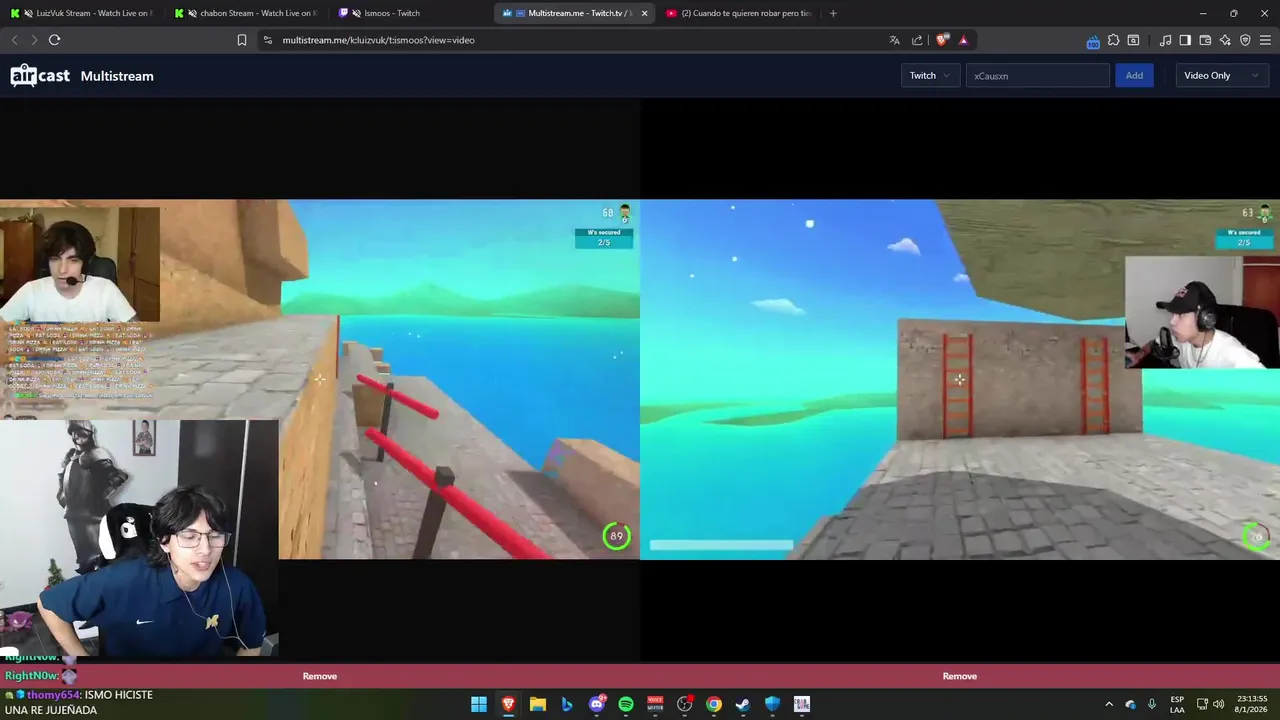Remove the right stream
The image size is (1280, 720).
pyautogui.click(x=960, y=676)
